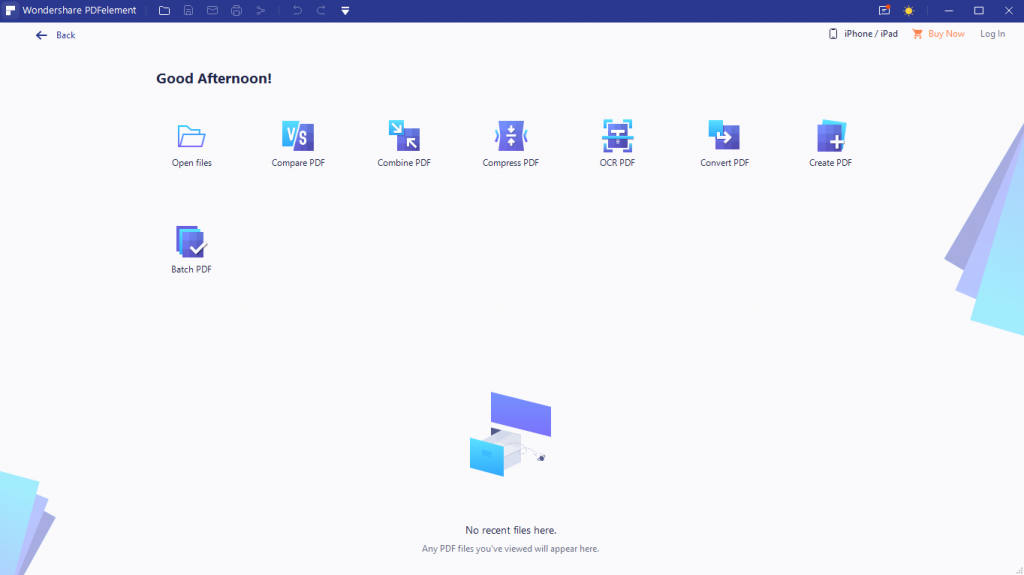1024x575 pixels.
Task: Launch the Convert PDF tool
Action: [724, 144]
